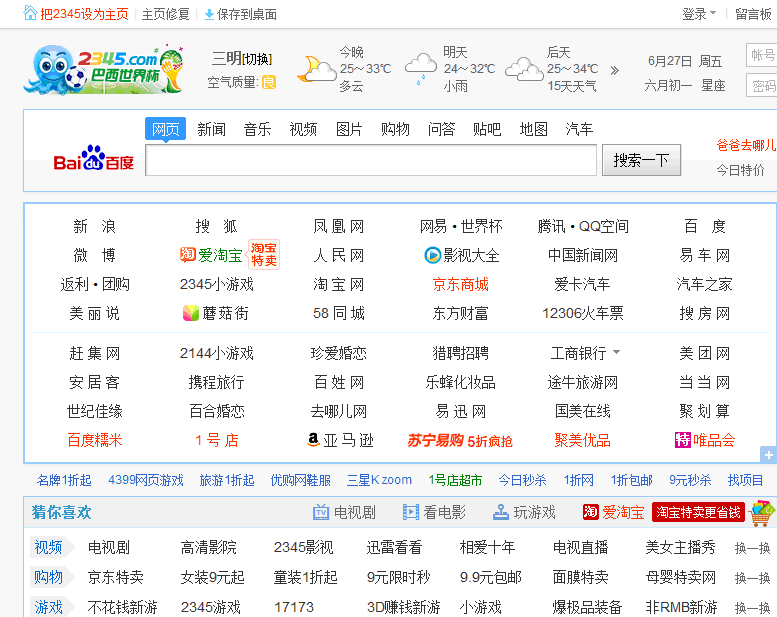777x617 pixels.
Task: Switch to the 图片 search tab
Action: tap(349, 129)
